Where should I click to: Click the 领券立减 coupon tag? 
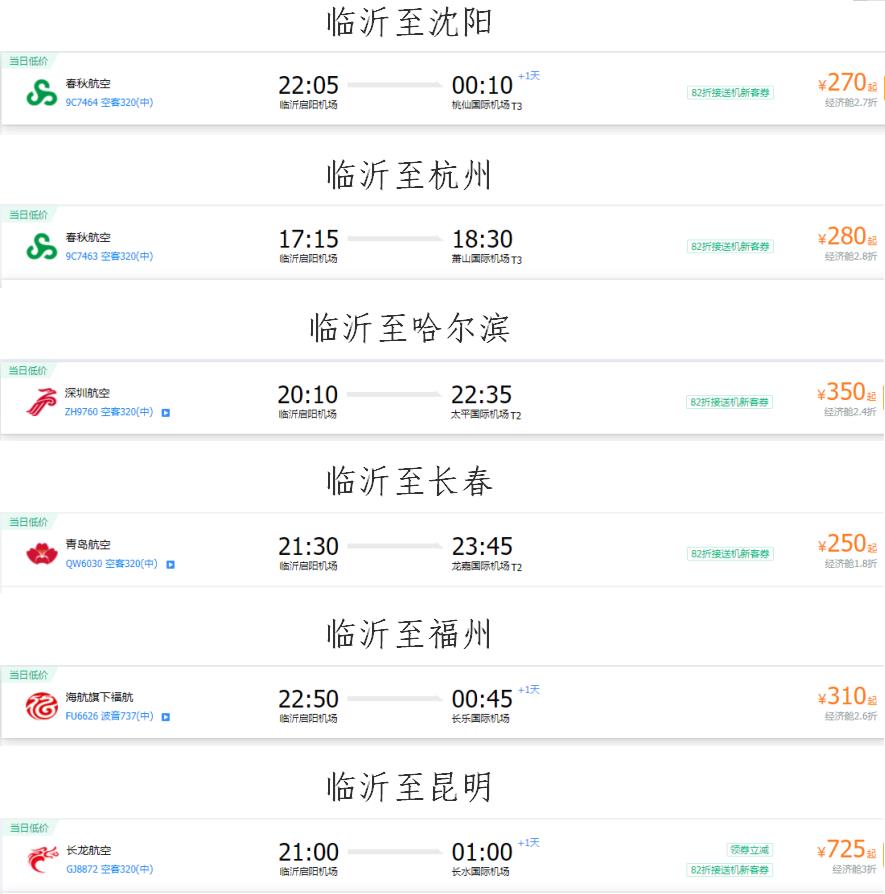pyautogui.click(x=749, y=850)
